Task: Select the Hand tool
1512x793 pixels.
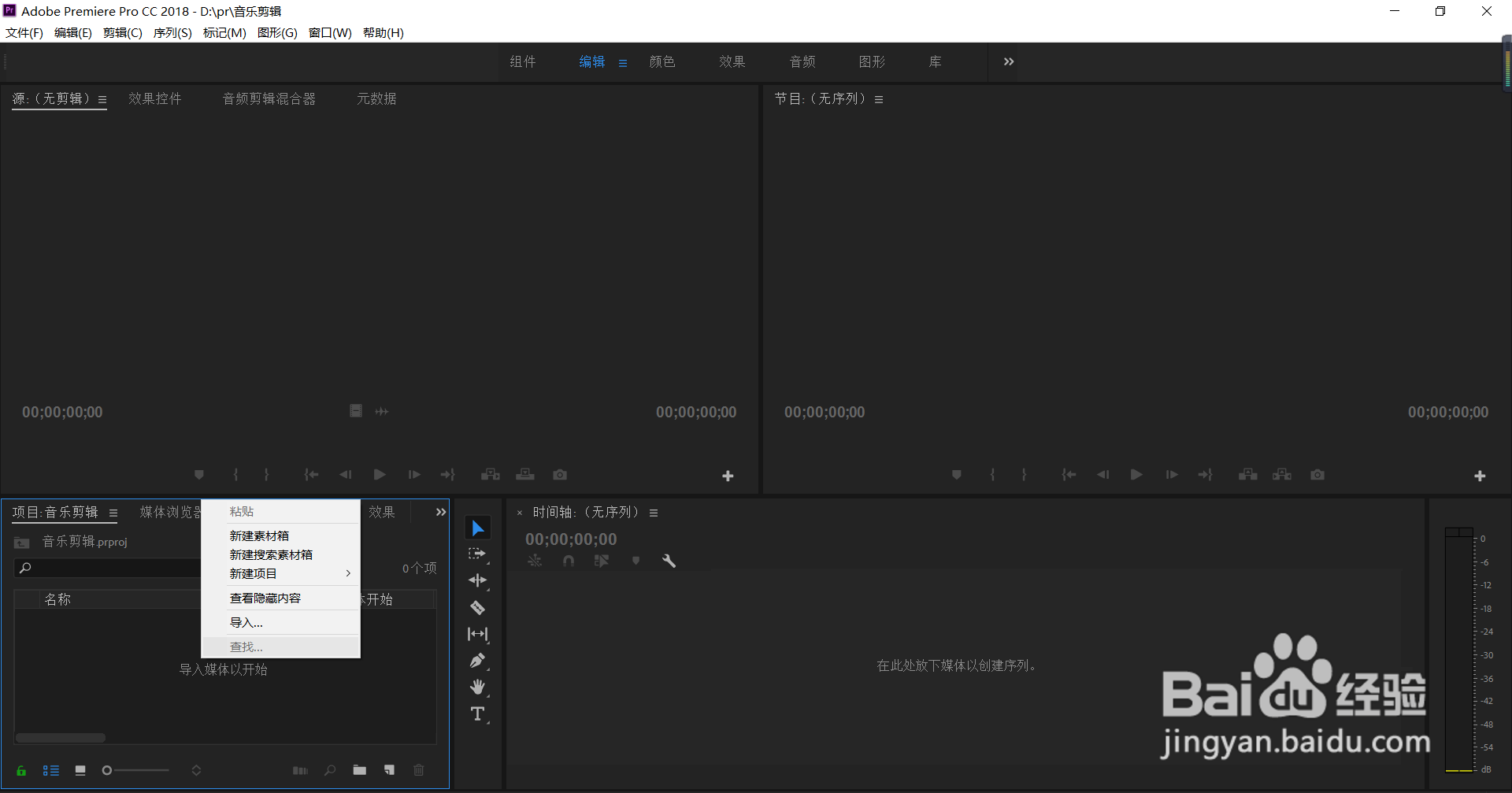Action: tap(477, 687)
